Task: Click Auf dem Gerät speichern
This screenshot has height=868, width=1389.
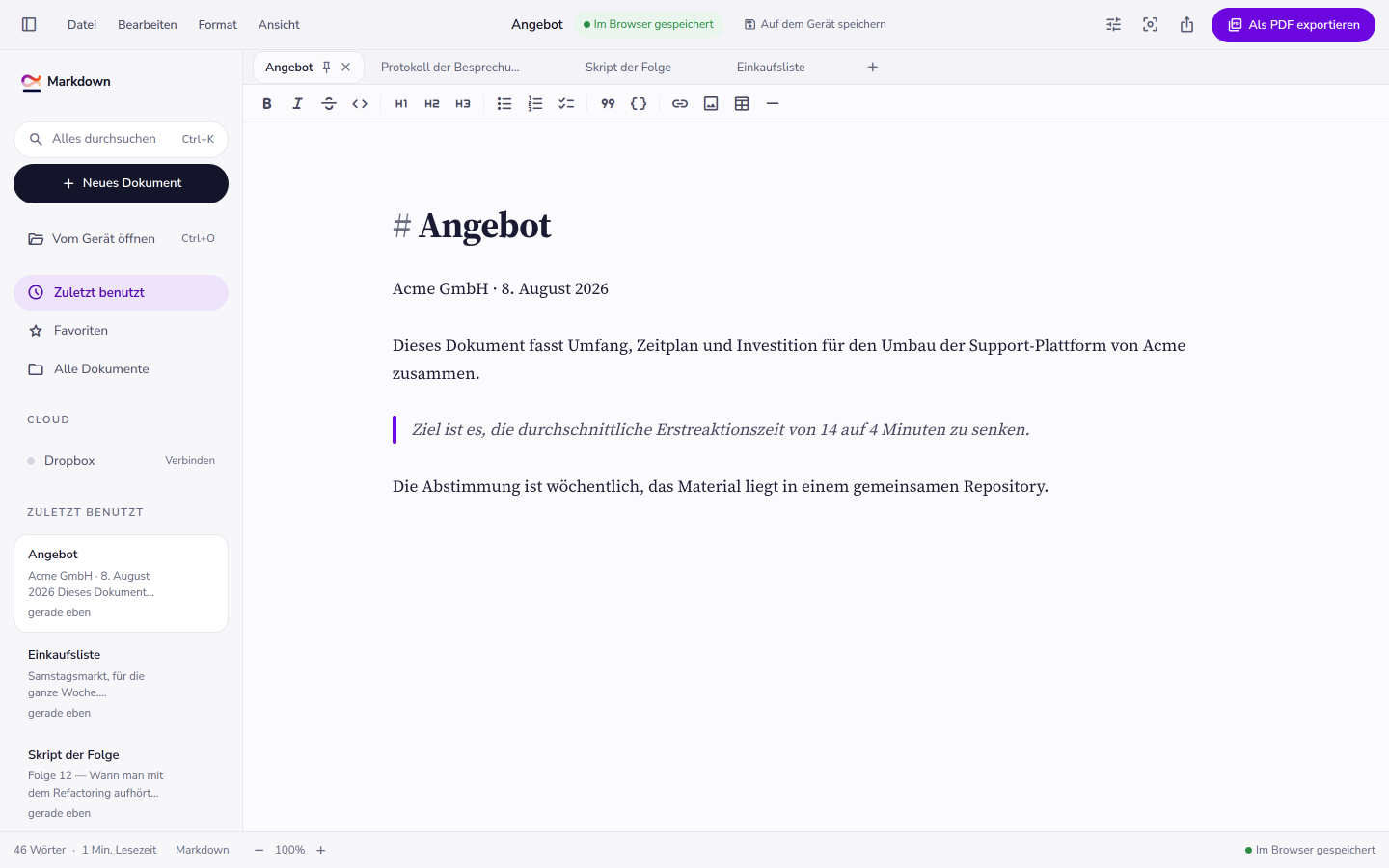Action: point(815,25)
